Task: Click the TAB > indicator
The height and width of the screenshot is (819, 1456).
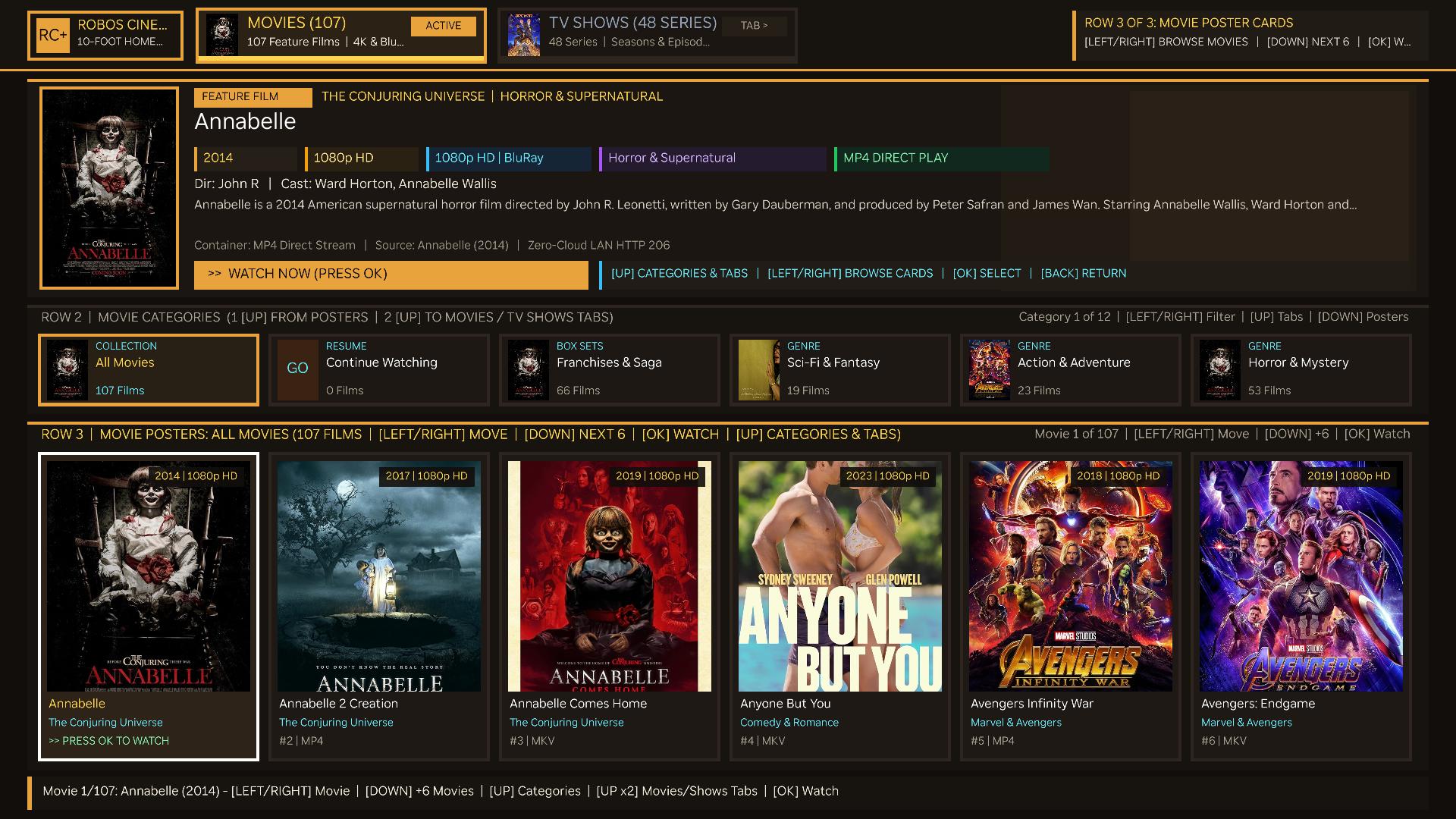Action: pyautogui.click(x=754, y=26)
